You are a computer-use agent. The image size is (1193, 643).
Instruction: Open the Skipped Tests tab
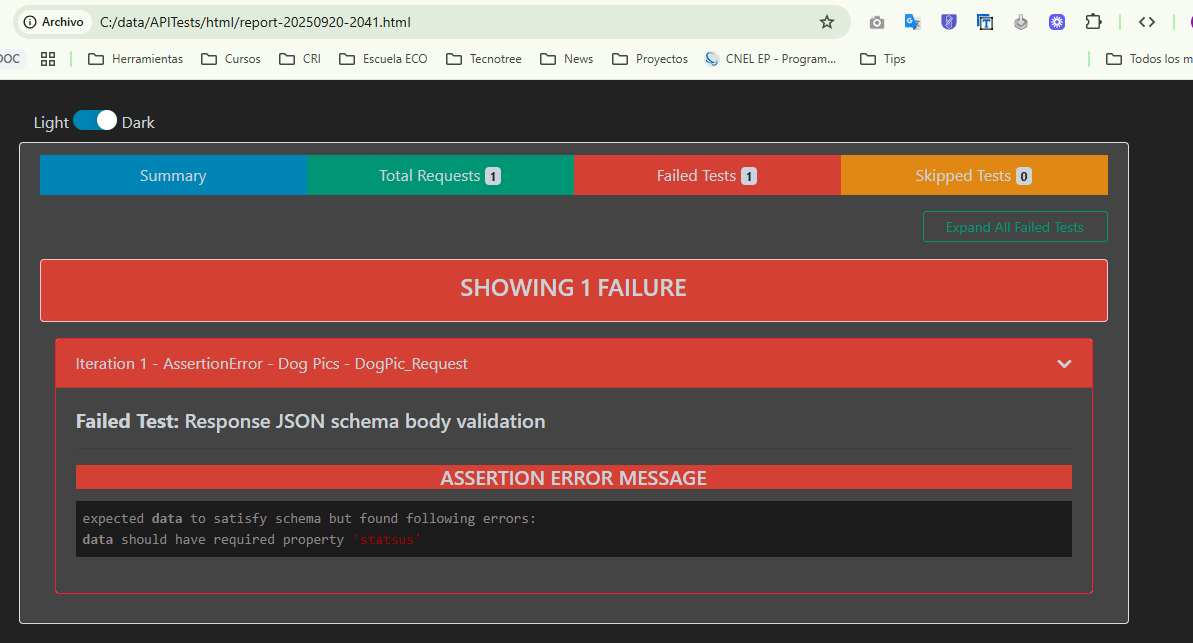[x=973, y=176]
